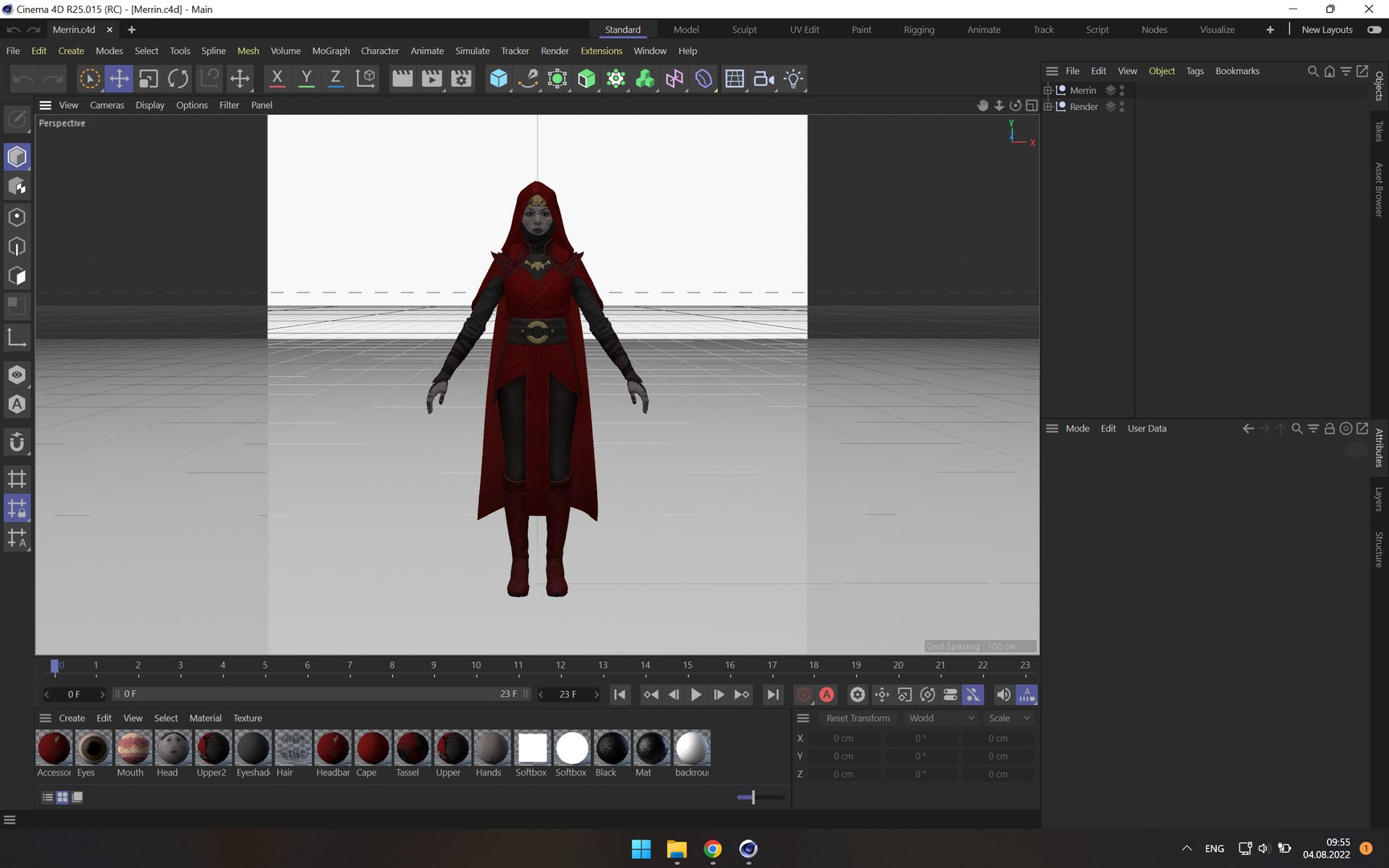Go to the start of the animation

620,694
